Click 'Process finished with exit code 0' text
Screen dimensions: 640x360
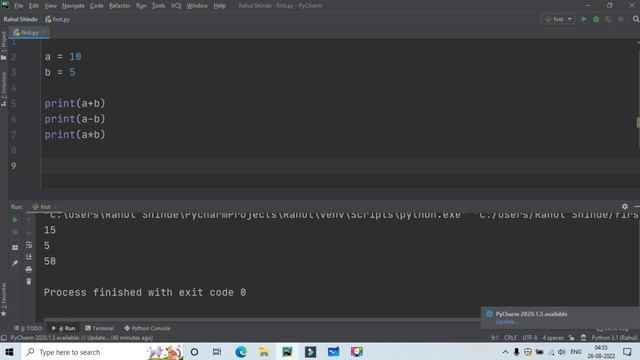pos(145,293)
